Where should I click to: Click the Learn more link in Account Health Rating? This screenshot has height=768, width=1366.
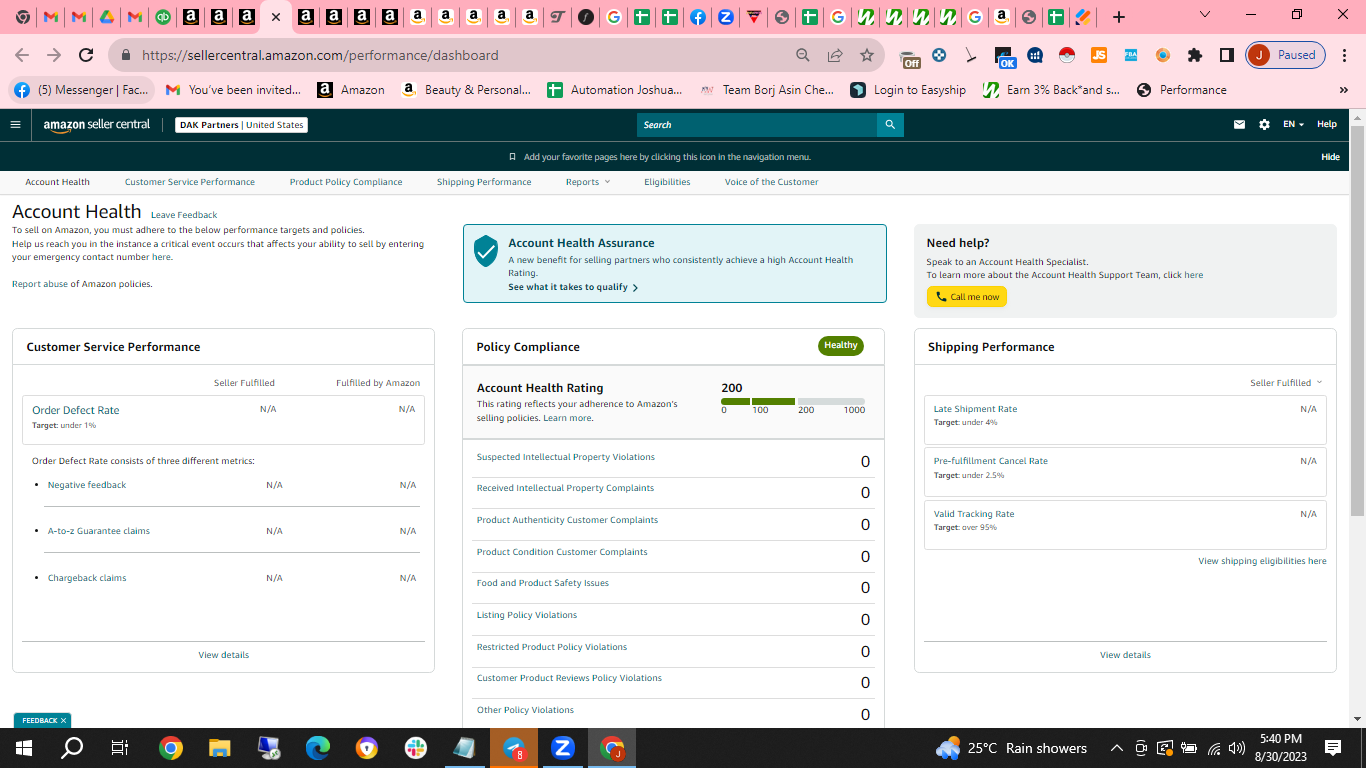[567, 418]
